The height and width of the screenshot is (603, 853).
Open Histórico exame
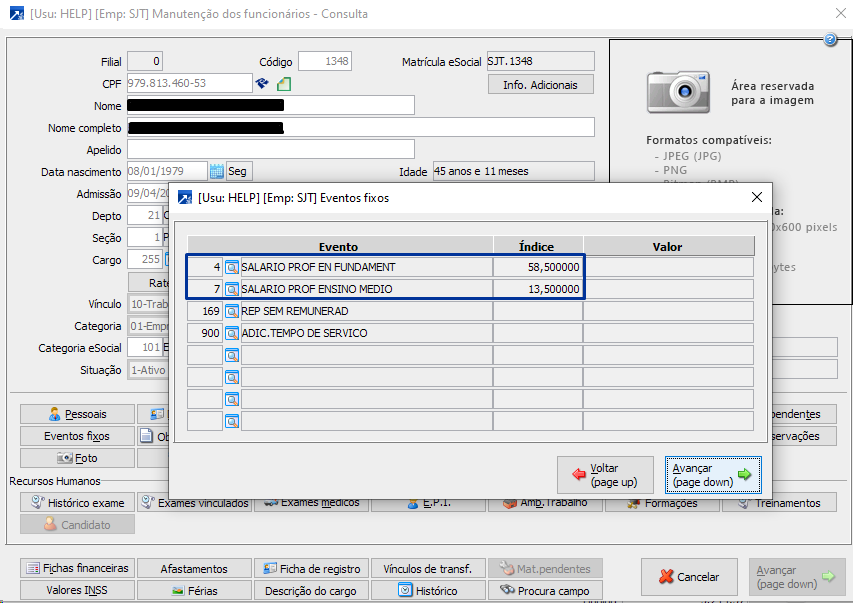pyautogui.click(x=77, y=502)
